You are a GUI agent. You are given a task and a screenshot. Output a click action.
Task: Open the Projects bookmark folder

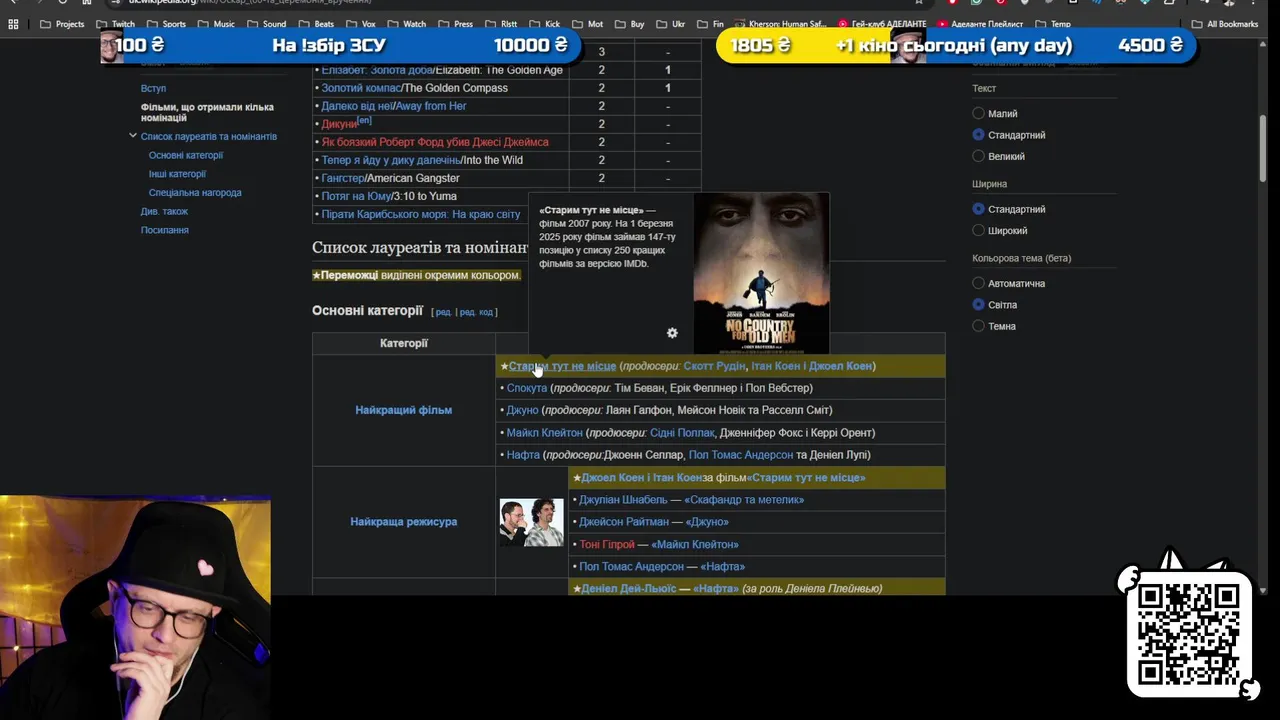point(62,24)
